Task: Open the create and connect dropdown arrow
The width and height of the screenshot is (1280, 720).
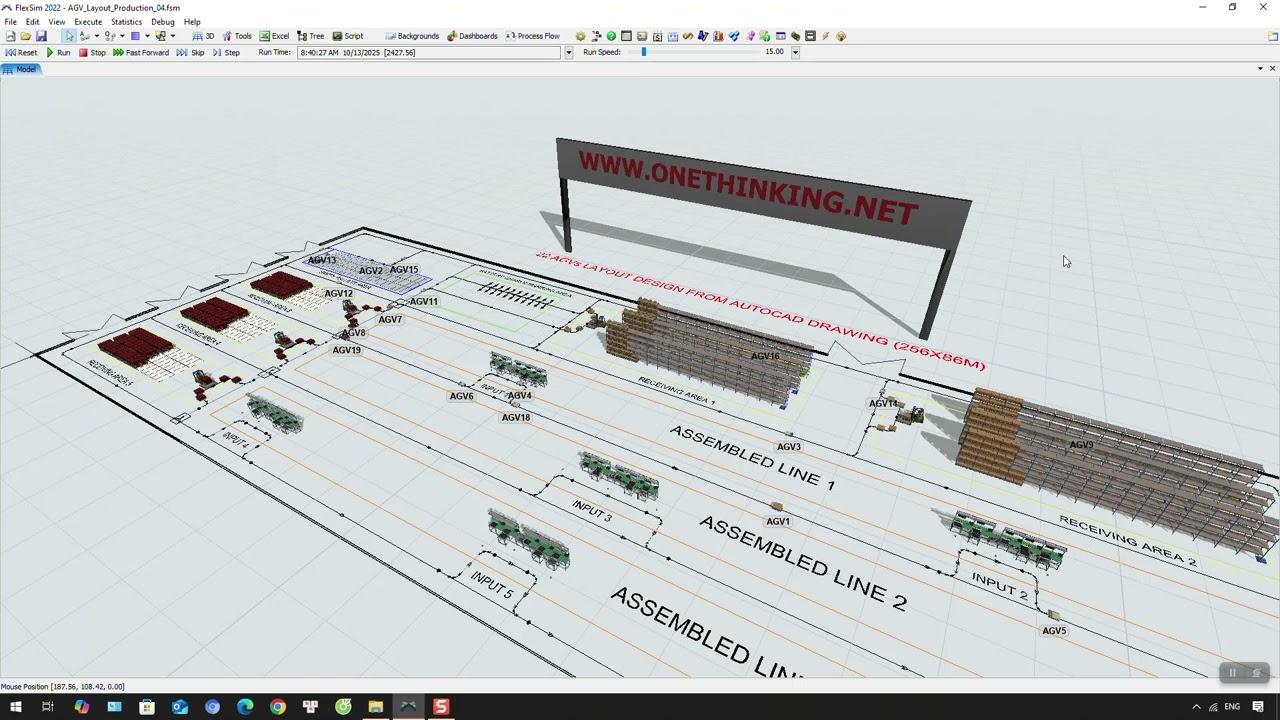Action: pos(173,36)
